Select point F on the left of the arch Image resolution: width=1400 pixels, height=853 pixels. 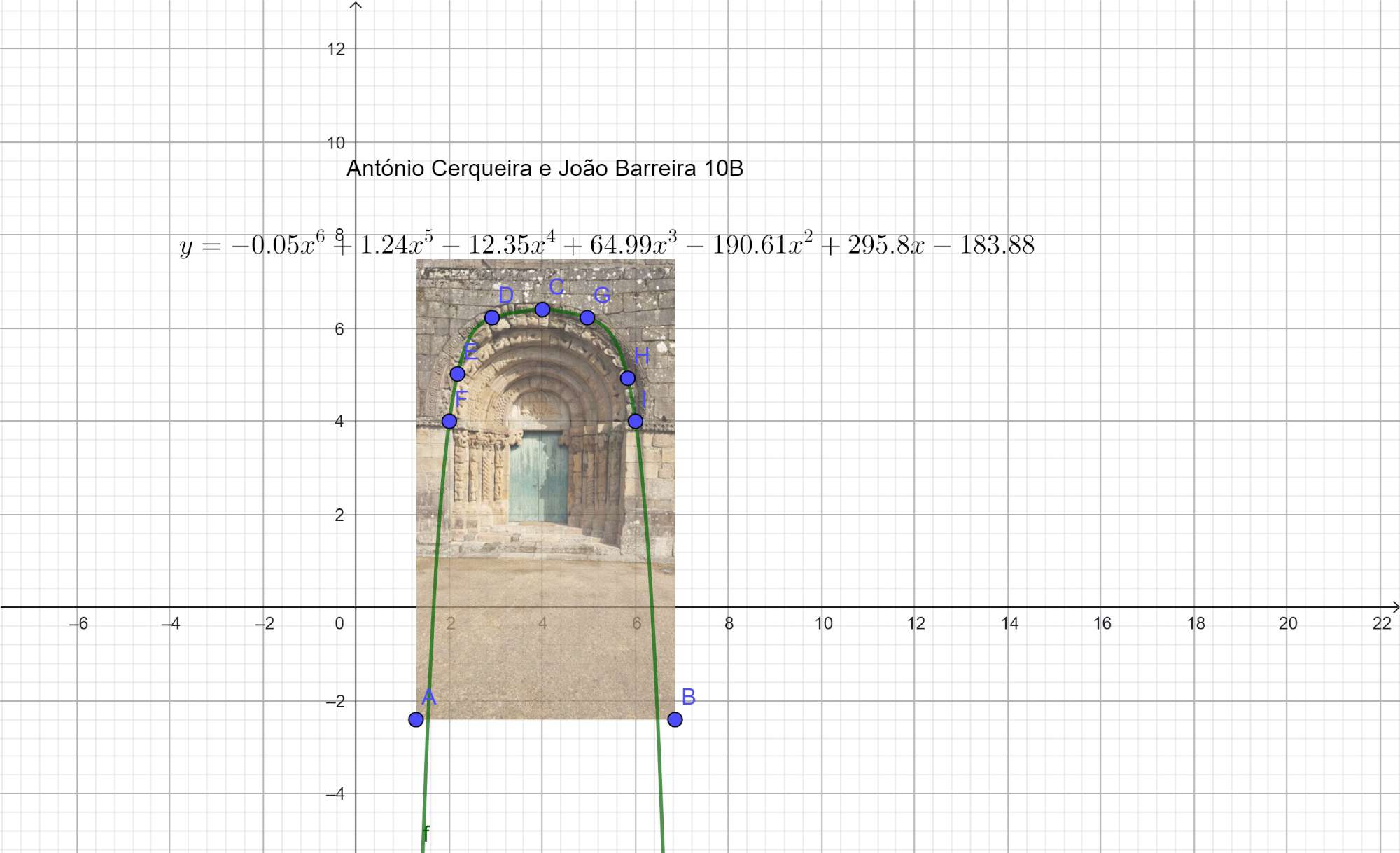pos(449,422)
